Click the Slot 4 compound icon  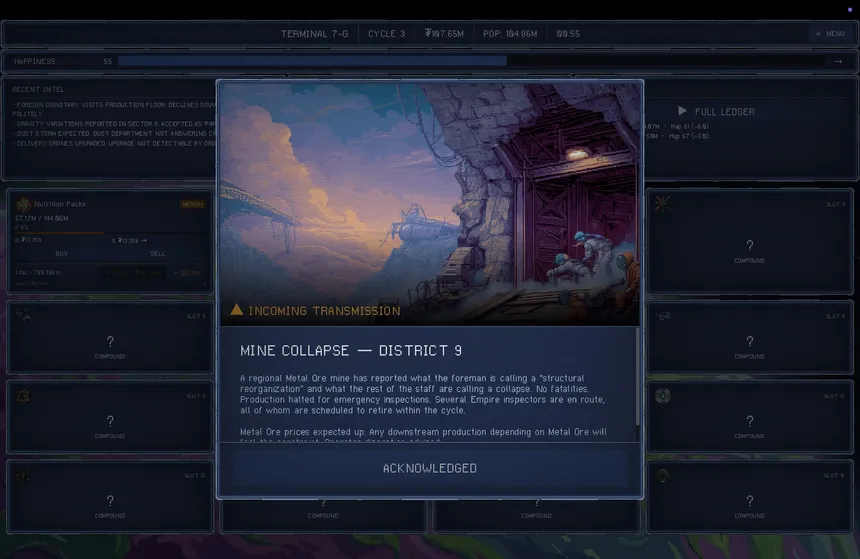pos(662,204)
